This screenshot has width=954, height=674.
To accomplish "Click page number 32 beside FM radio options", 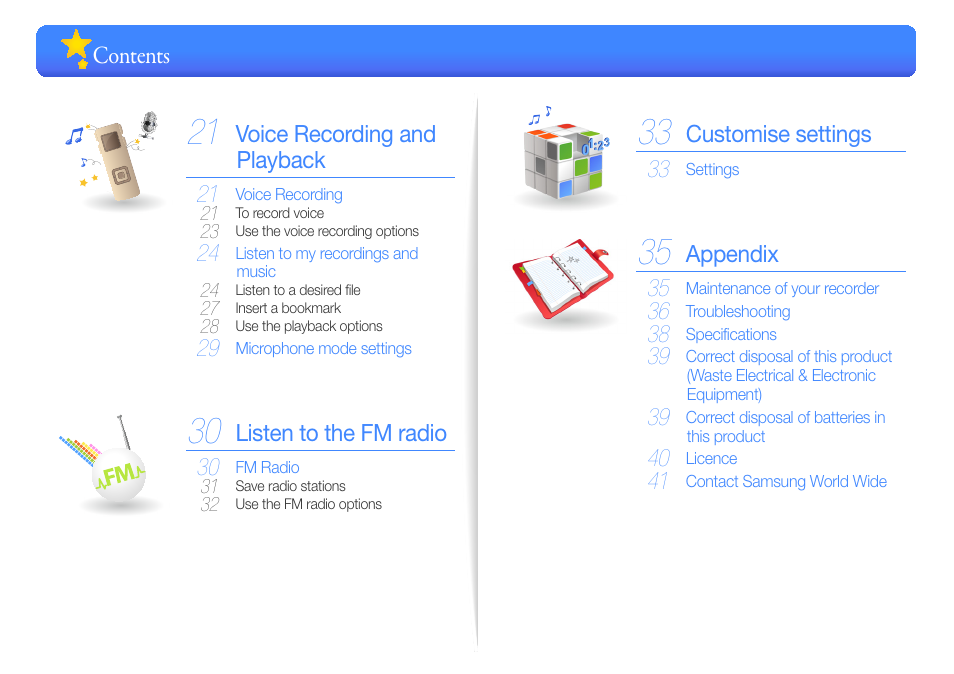I will click(x=210, y=504).
